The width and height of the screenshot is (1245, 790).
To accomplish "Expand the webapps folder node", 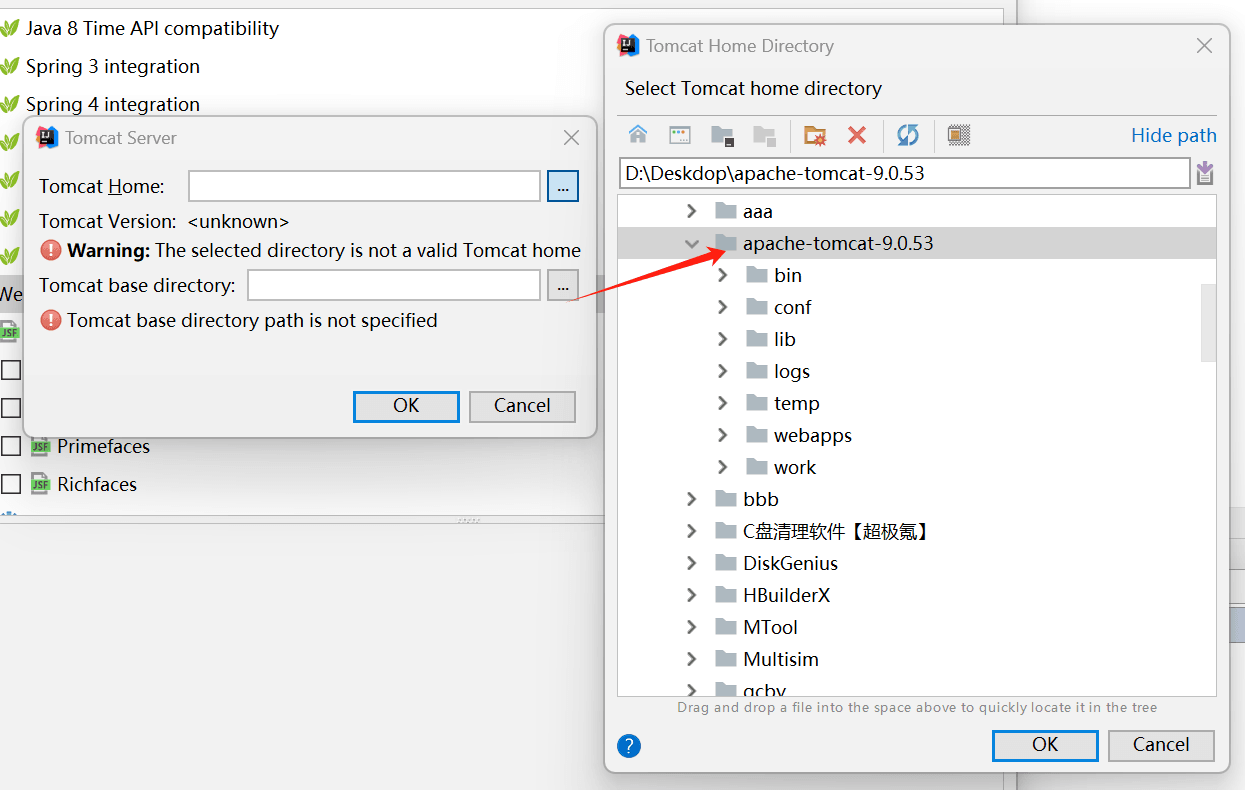I will 723,435.
